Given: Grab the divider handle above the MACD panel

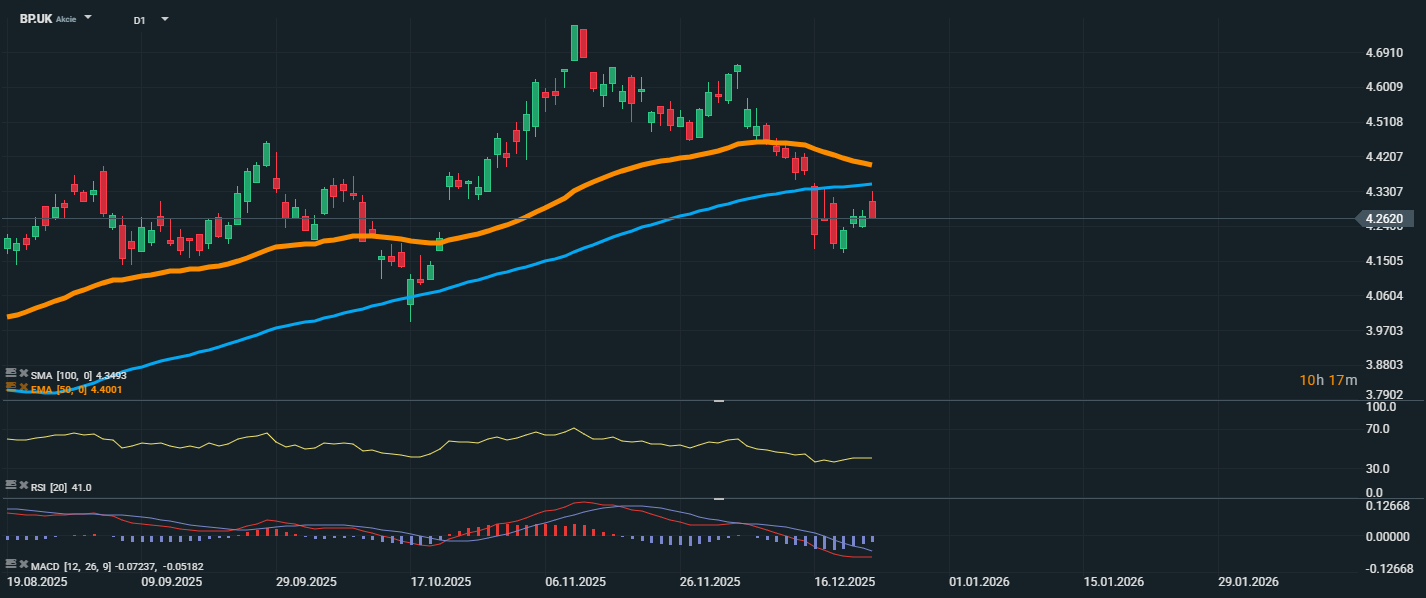Looking at the screenshot, I should 717,498.
